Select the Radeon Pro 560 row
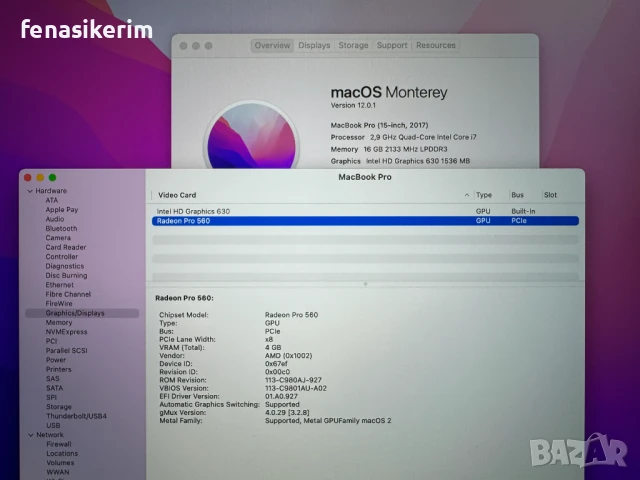This screenshot has height=480, width=640. tap(365, 221)
